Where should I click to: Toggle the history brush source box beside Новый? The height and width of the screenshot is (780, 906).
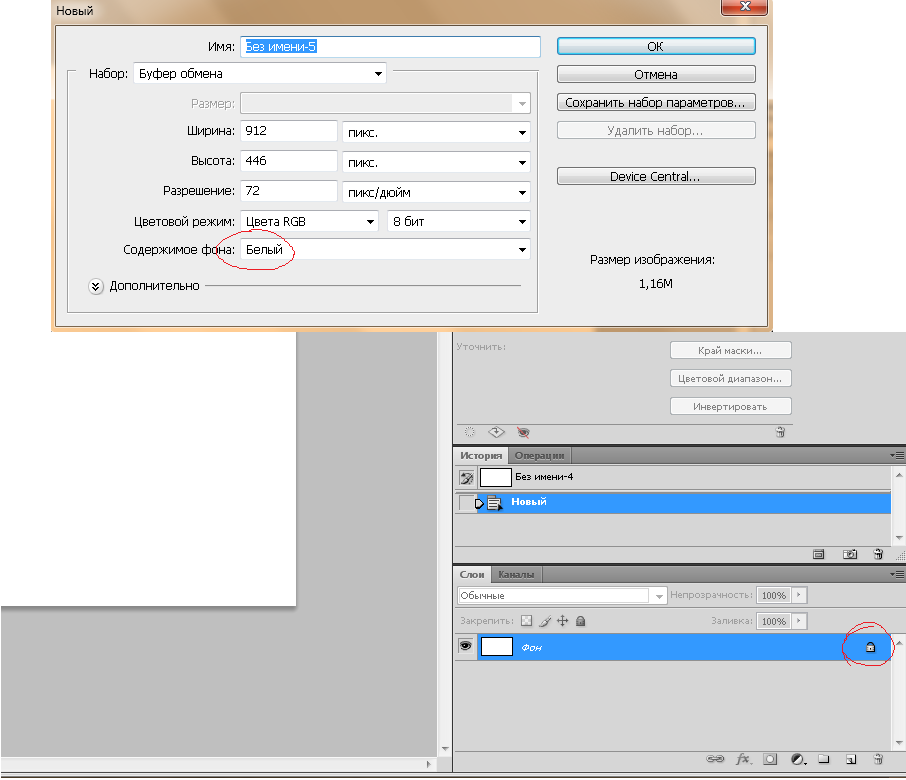(465, 502)
